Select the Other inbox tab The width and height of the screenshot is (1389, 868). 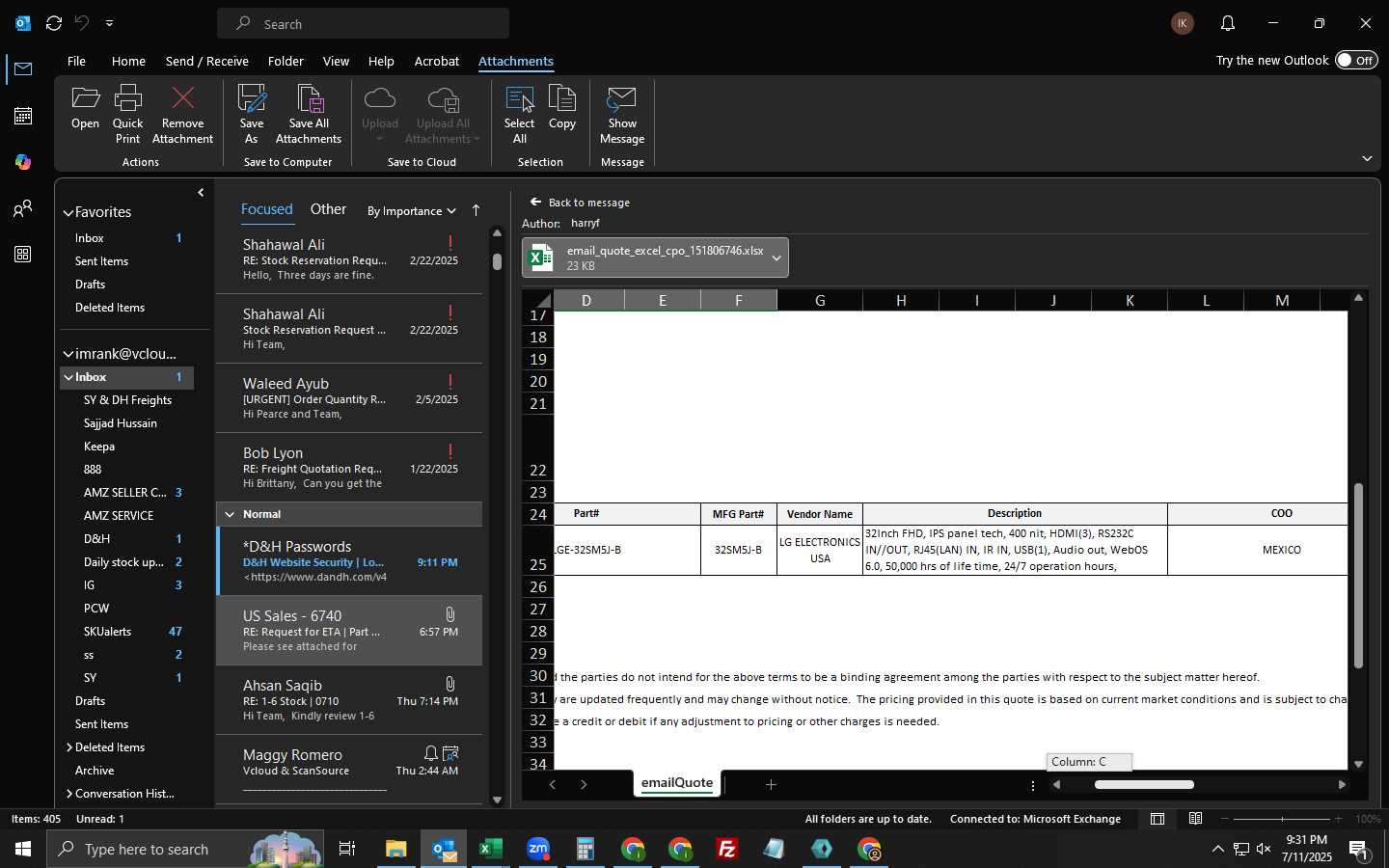[328, 209]
